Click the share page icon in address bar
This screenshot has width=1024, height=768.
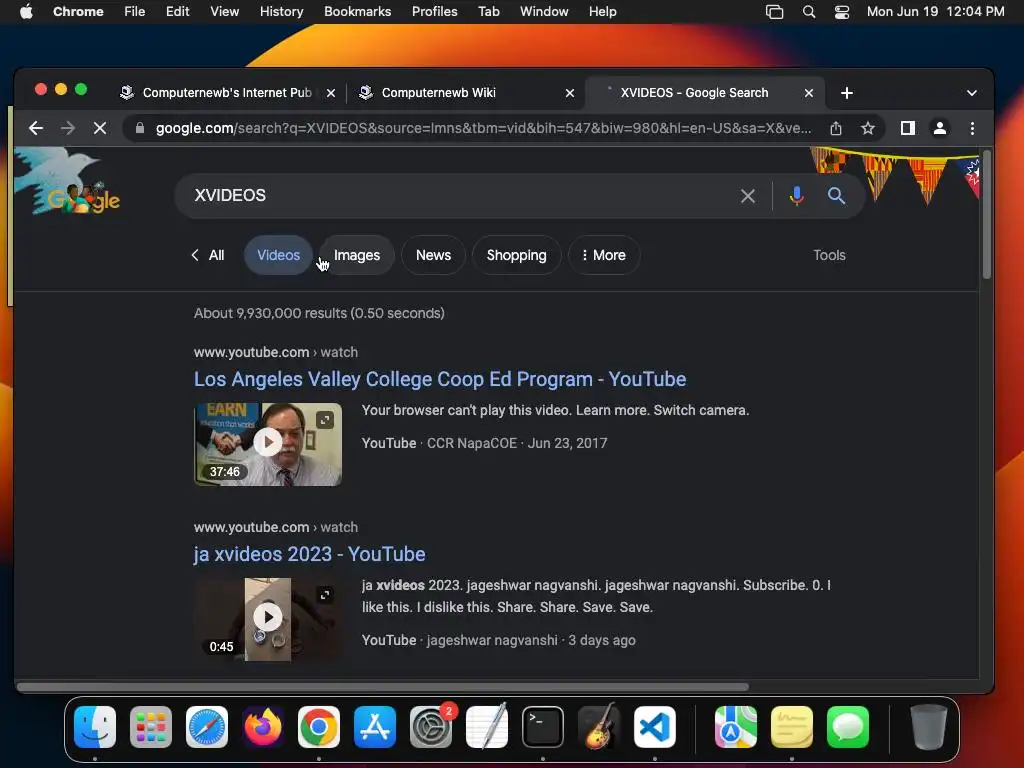tap(836, 128)
